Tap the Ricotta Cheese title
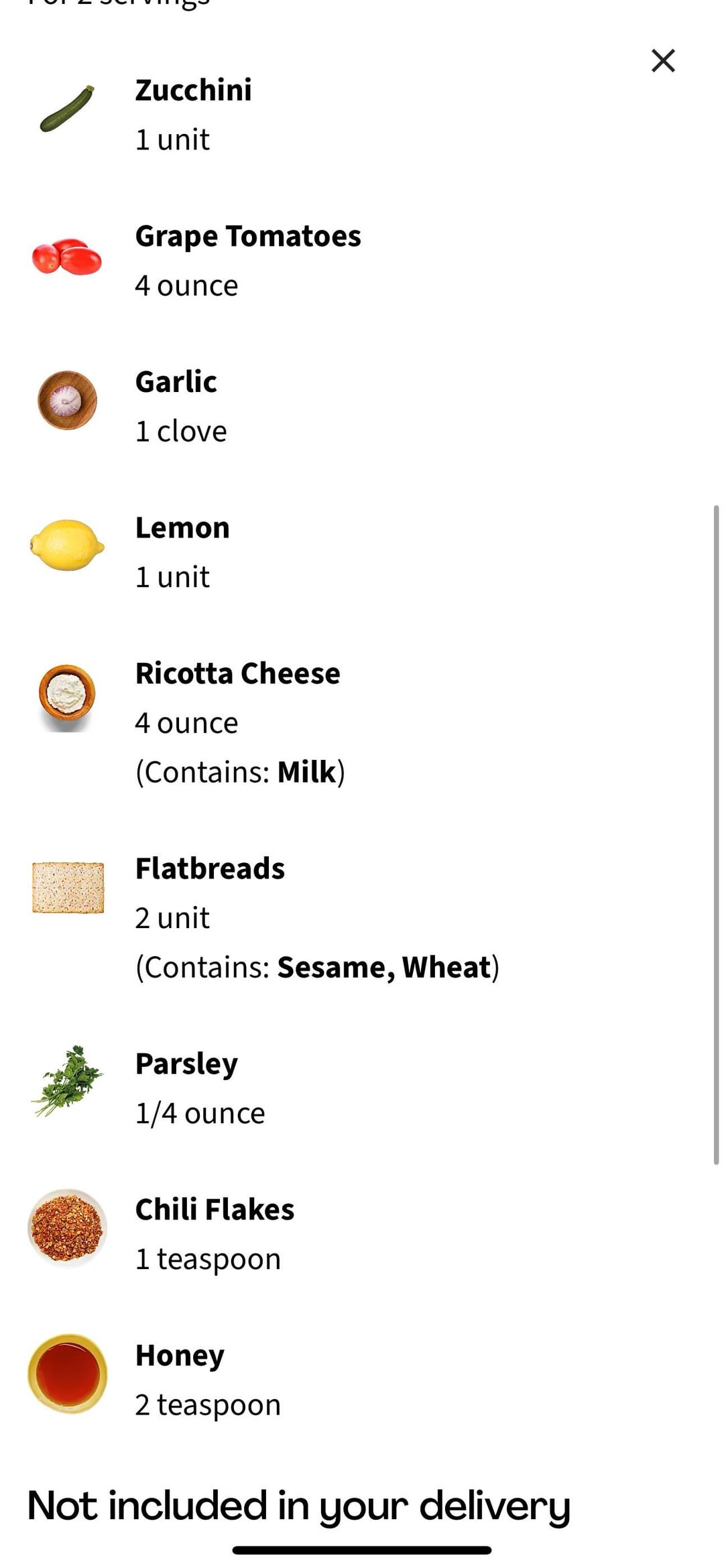This screenshot has height=1568, width=724. tap(238, 673)
